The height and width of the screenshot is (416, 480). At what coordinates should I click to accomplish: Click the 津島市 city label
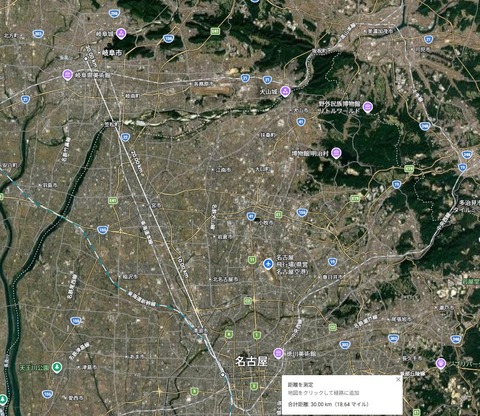tap(89, 367)
